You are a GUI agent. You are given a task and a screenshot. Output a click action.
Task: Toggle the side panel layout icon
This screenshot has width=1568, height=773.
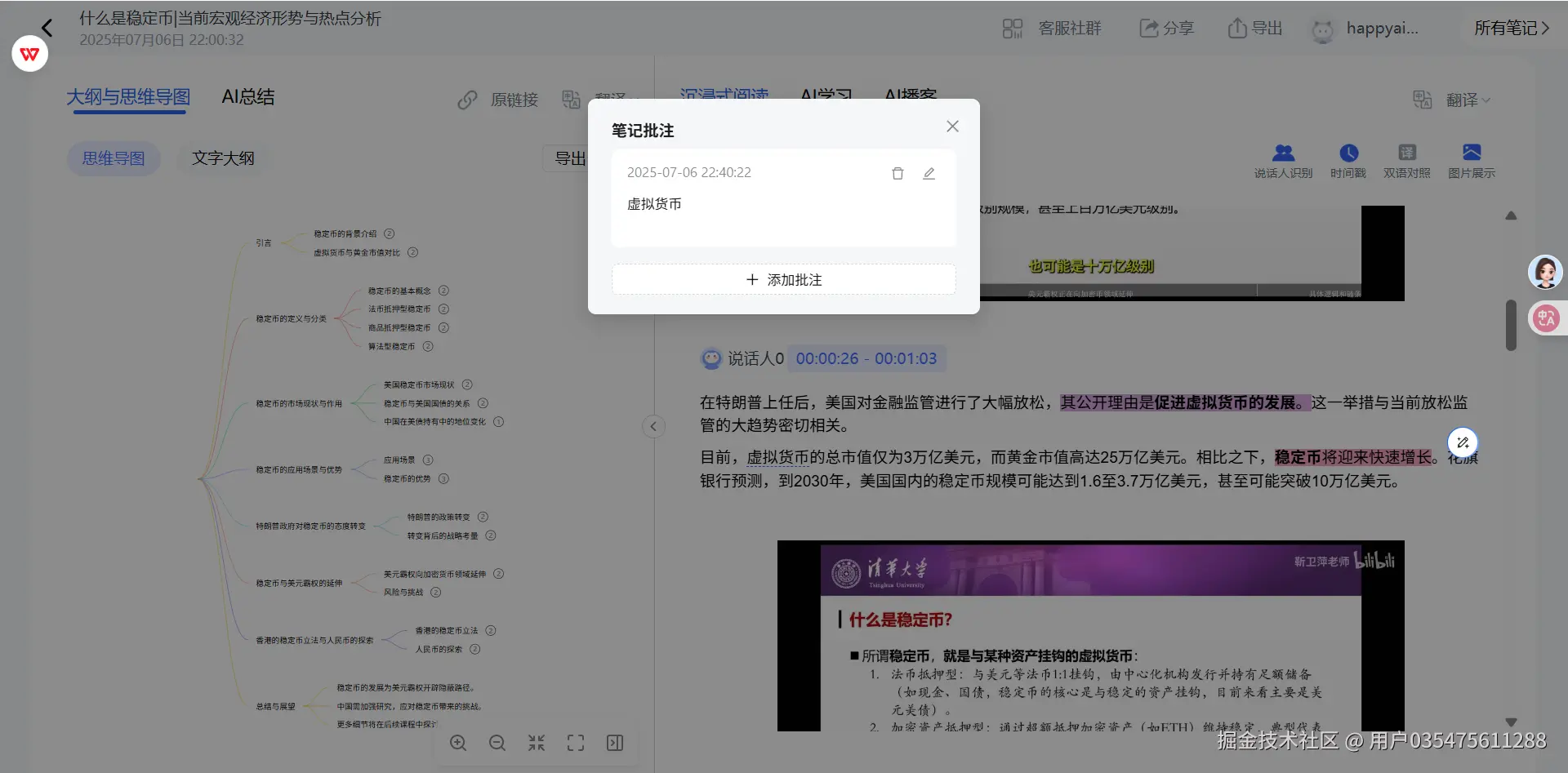click(x=615, y=743)
